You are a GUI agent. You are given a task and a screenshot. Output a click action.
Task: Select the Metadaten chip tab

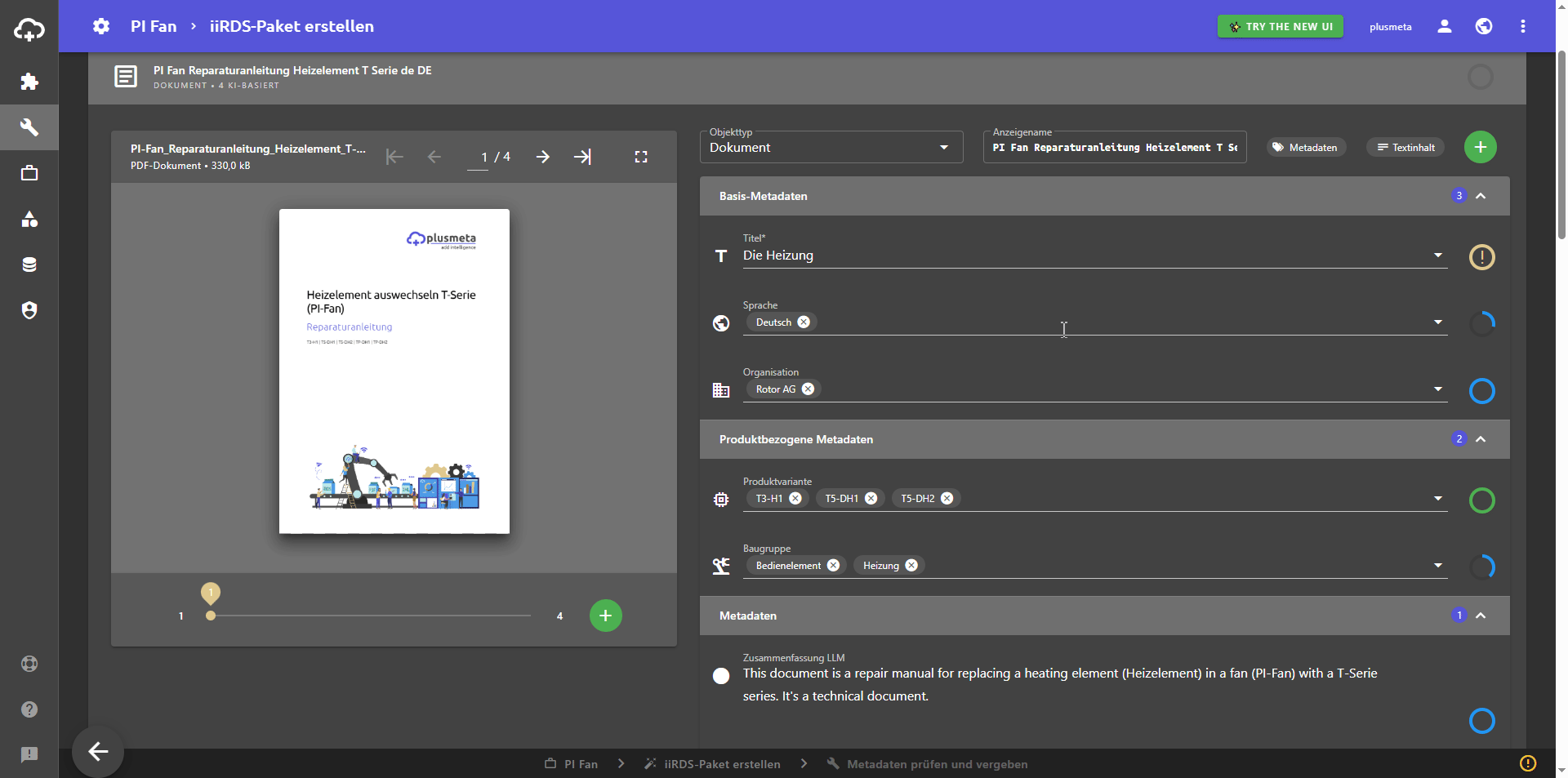[1305, 148]
